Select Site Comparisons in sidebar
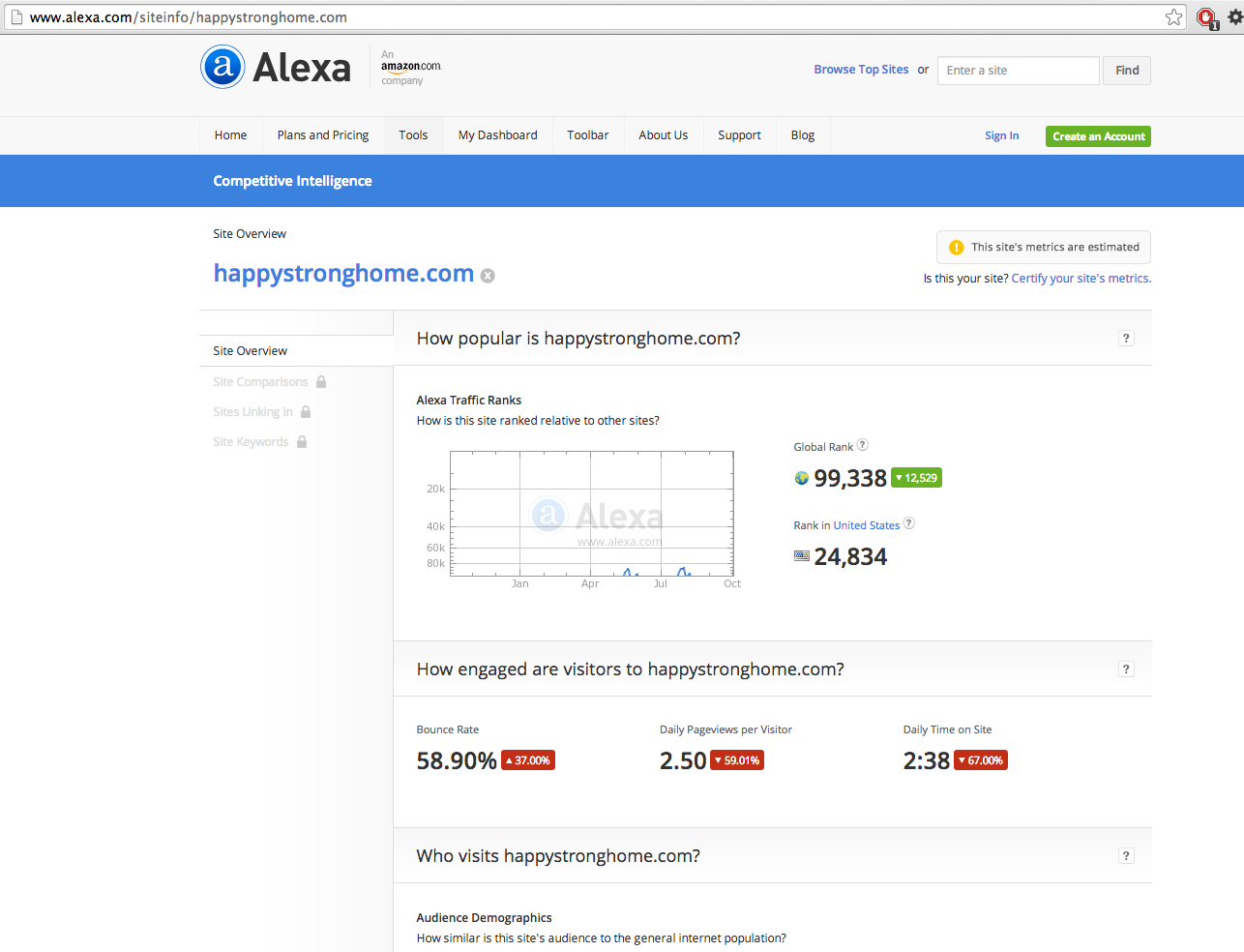Viewport: 1244px width, 952px height. (x=260, y=382)
